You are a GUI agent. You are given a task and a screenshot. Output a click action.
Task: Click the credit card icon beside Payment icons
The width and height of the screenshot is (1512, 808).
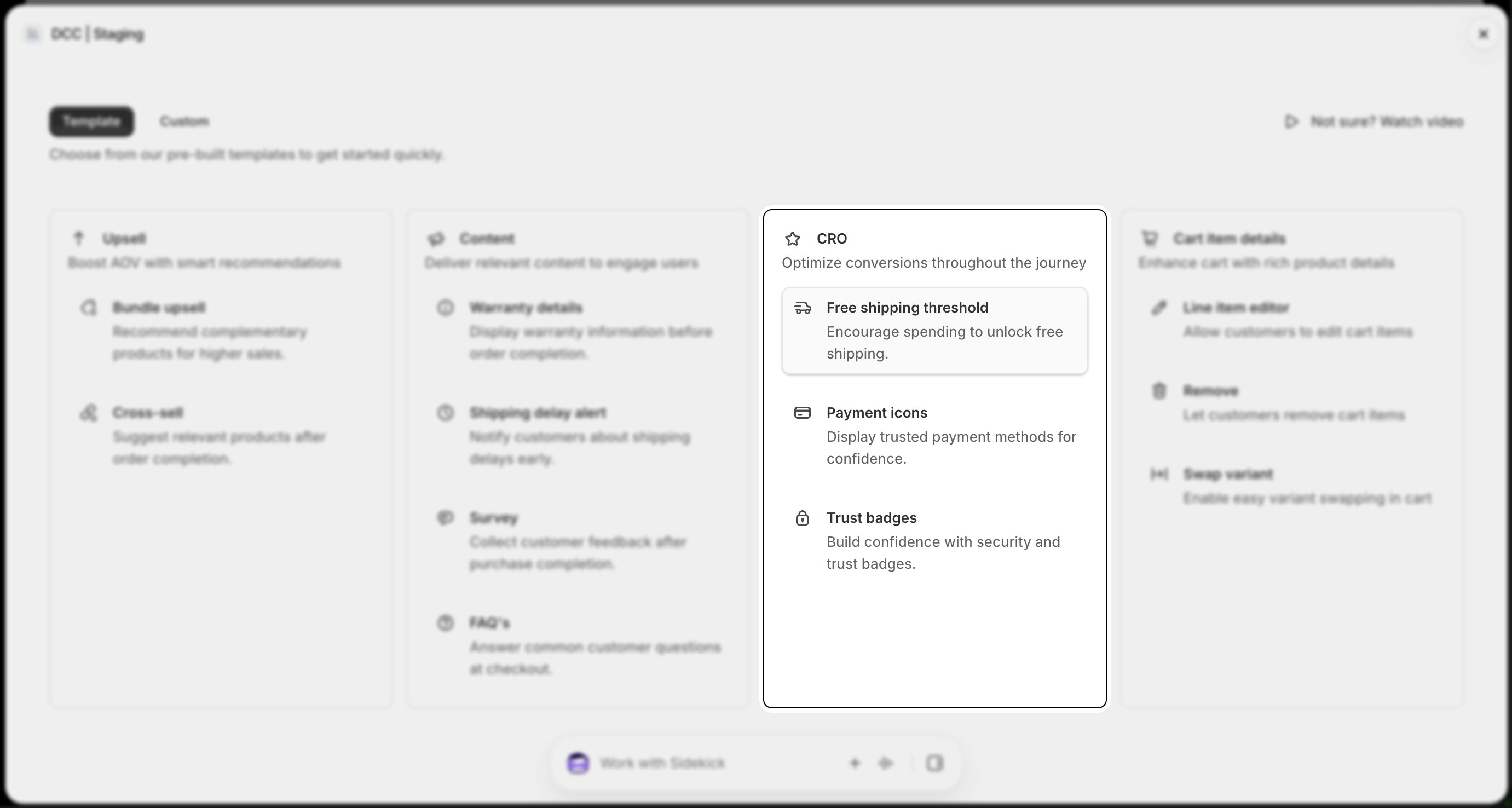click(803, 413)
